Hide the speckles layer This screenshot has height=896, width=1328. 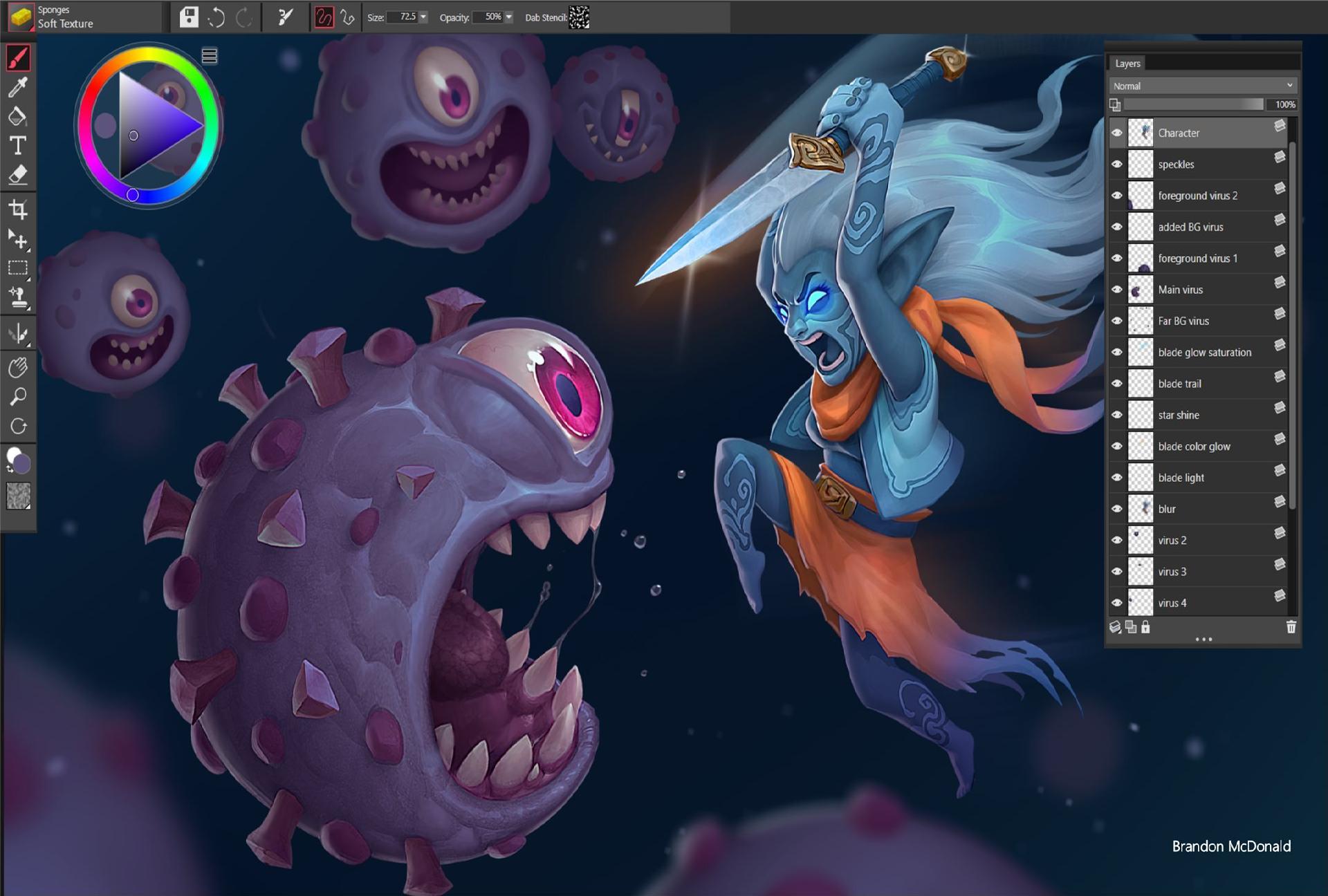coord(1116,165)
